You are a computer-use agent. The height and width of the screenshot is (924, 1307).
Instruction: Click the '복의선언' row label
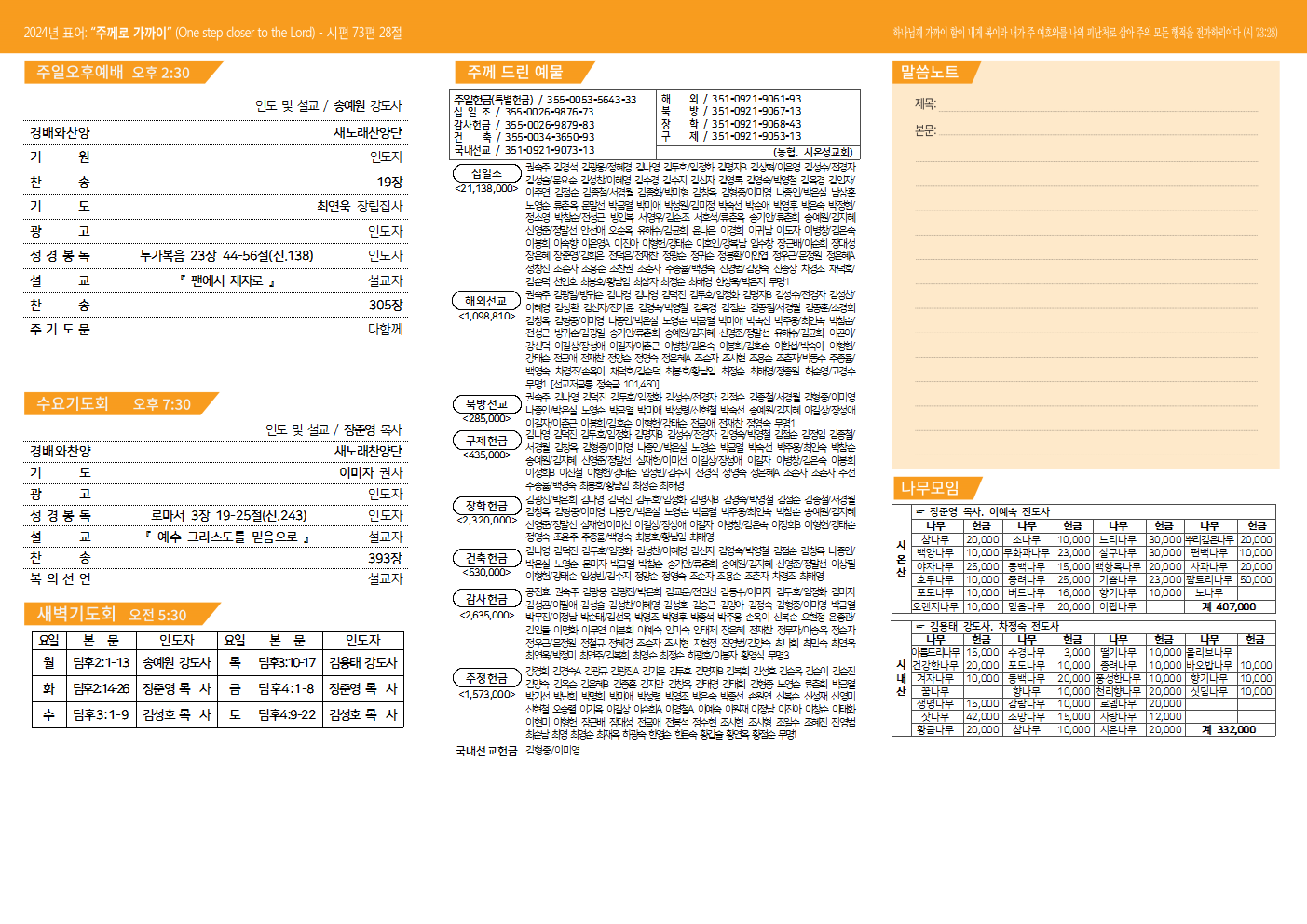61,578
